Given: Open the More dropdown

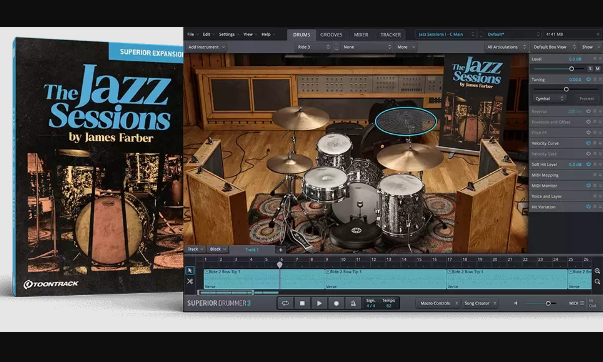Looking at the screenshot, I should [x=406, y=47].
